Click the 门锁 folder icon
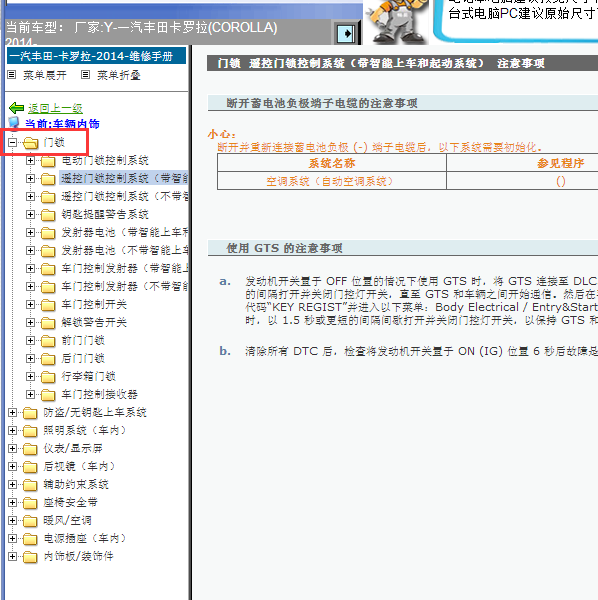 31,143
